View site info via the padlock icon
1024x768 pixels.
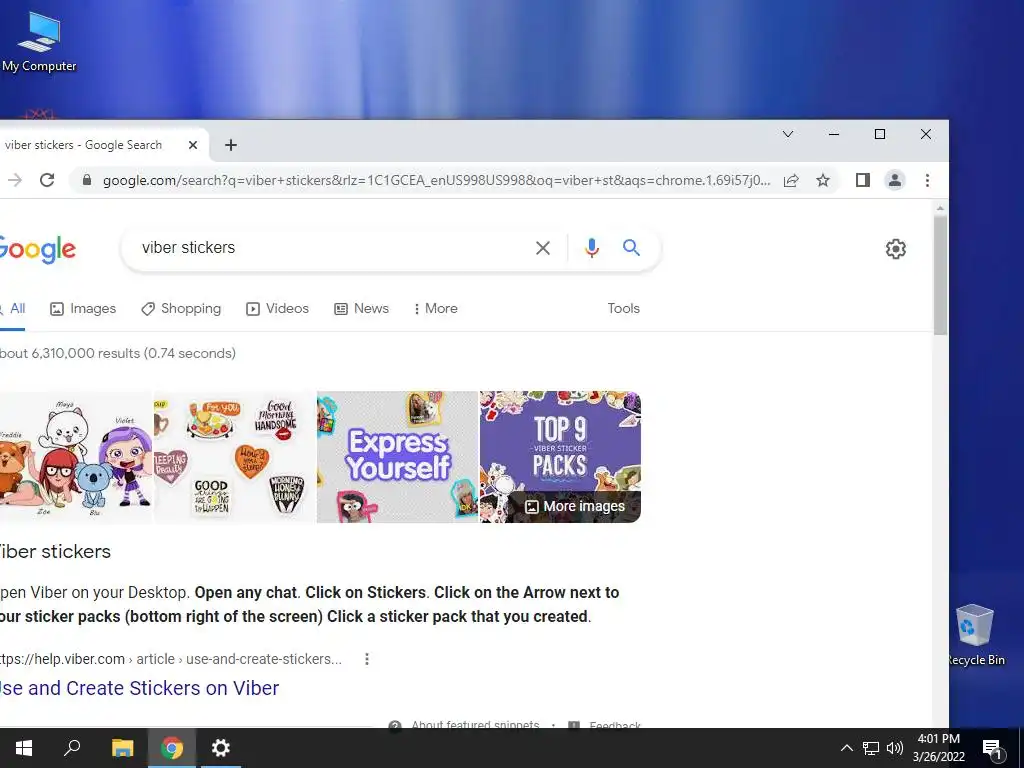click(x=86, y=180)
